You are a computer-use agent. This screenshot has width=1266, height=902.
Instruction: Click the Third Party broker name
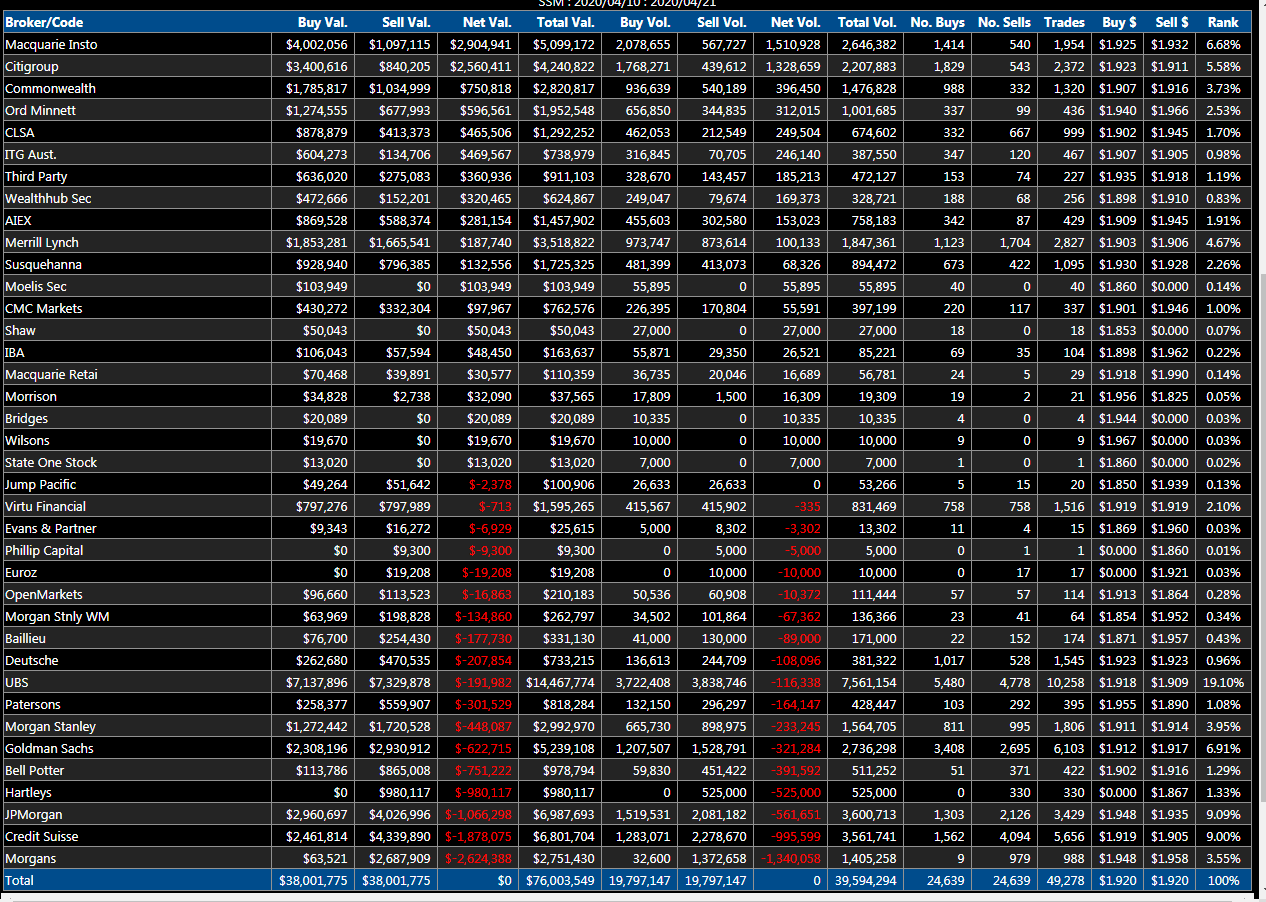[35, 176]
